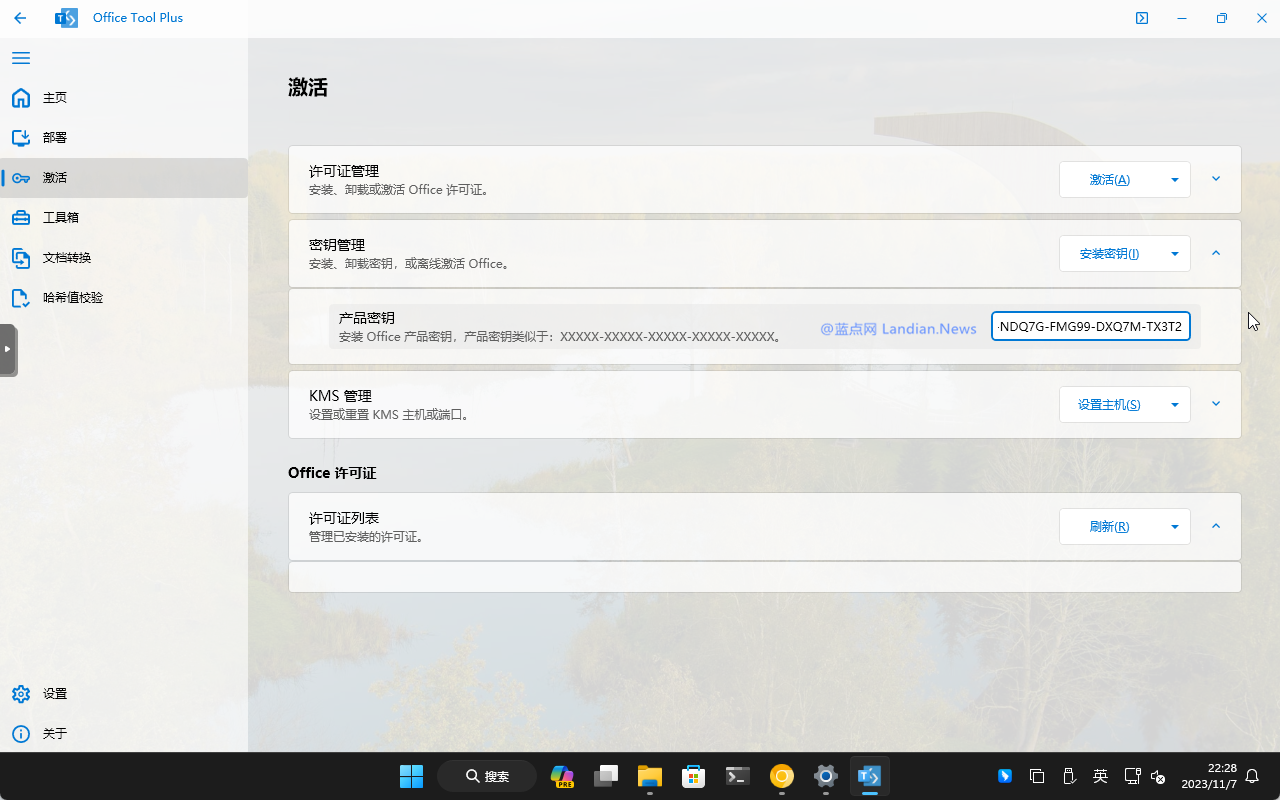The width and height of the screenshot is (1280, 800).
Task: Open the 主页 home page
Action: 54,98
